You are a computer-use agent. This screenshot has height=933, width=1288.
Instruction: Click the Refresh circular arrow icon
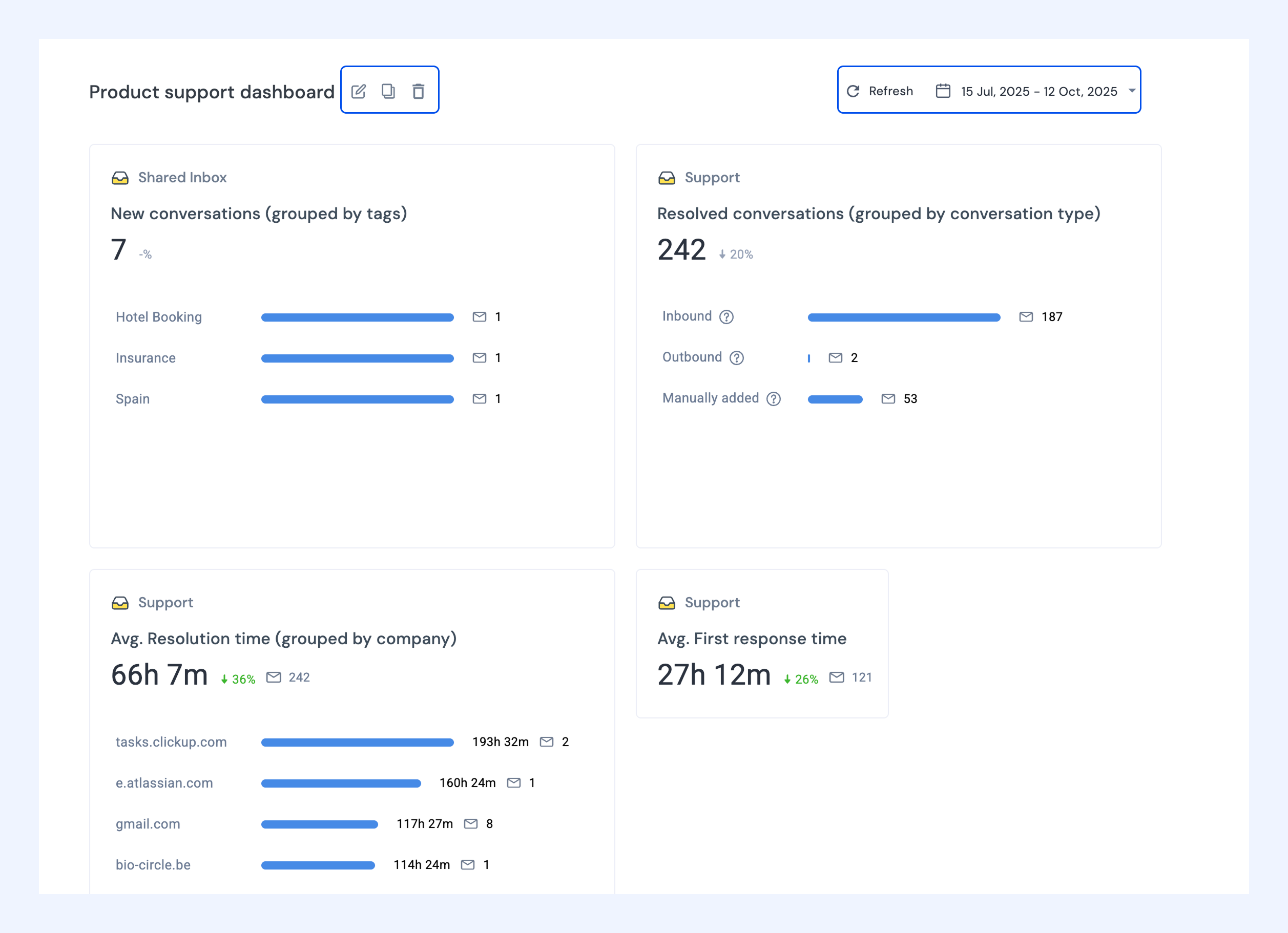point(853,91)
